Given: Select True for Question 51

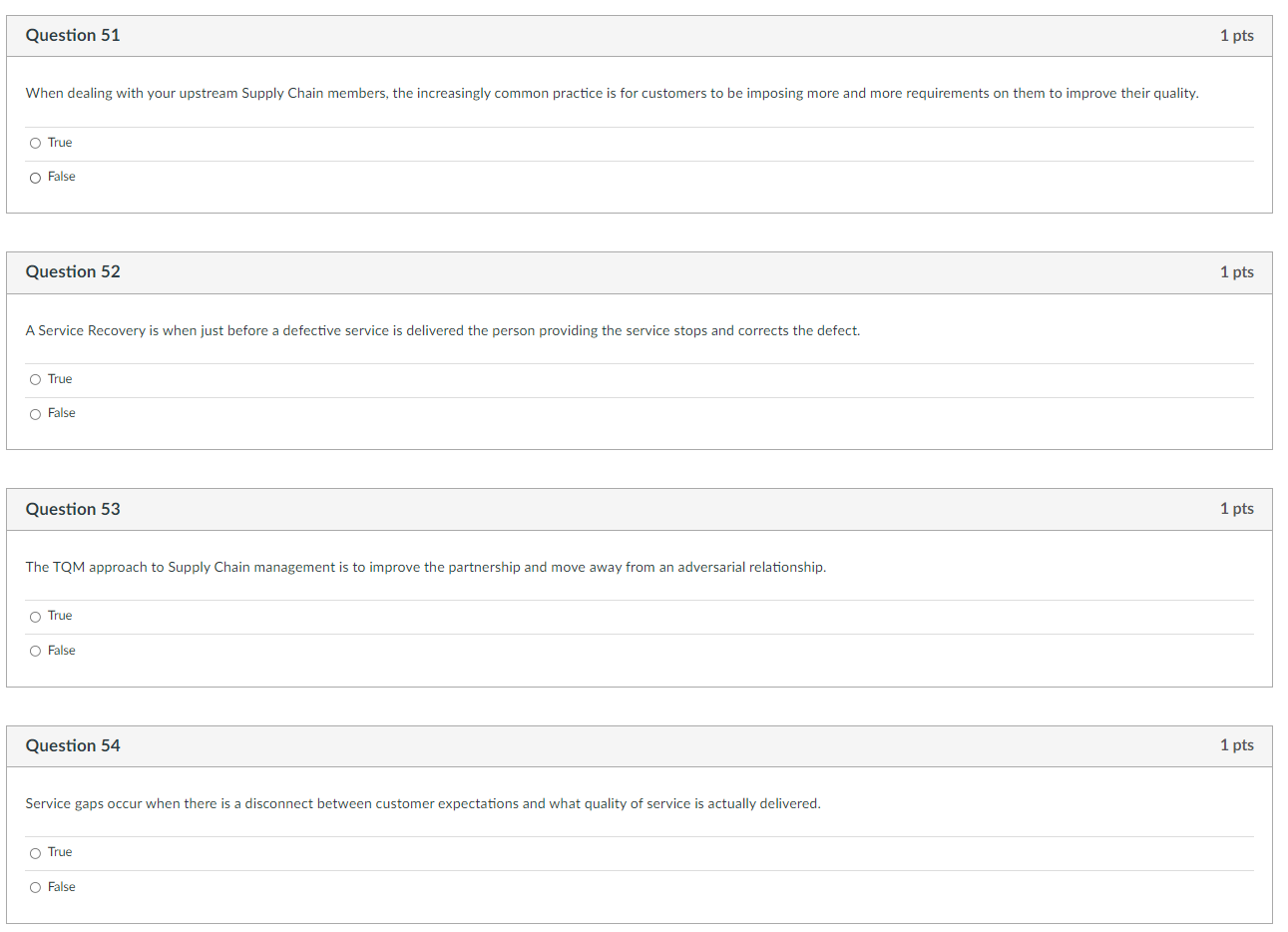Looking at the screenshot, I should [35, 143].
